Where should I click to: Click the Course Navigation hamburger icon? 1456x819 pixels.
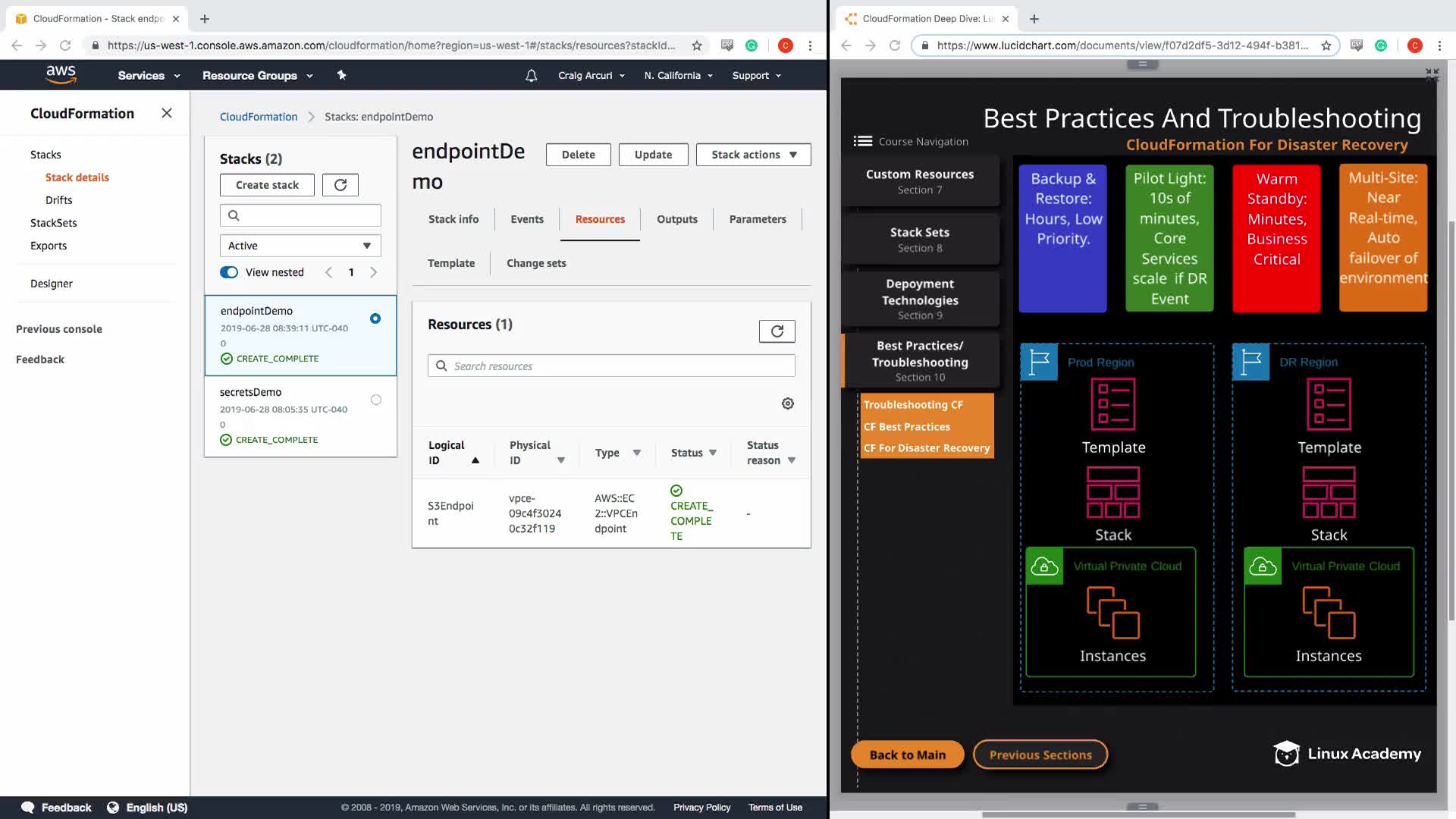[x=862, y=141]
